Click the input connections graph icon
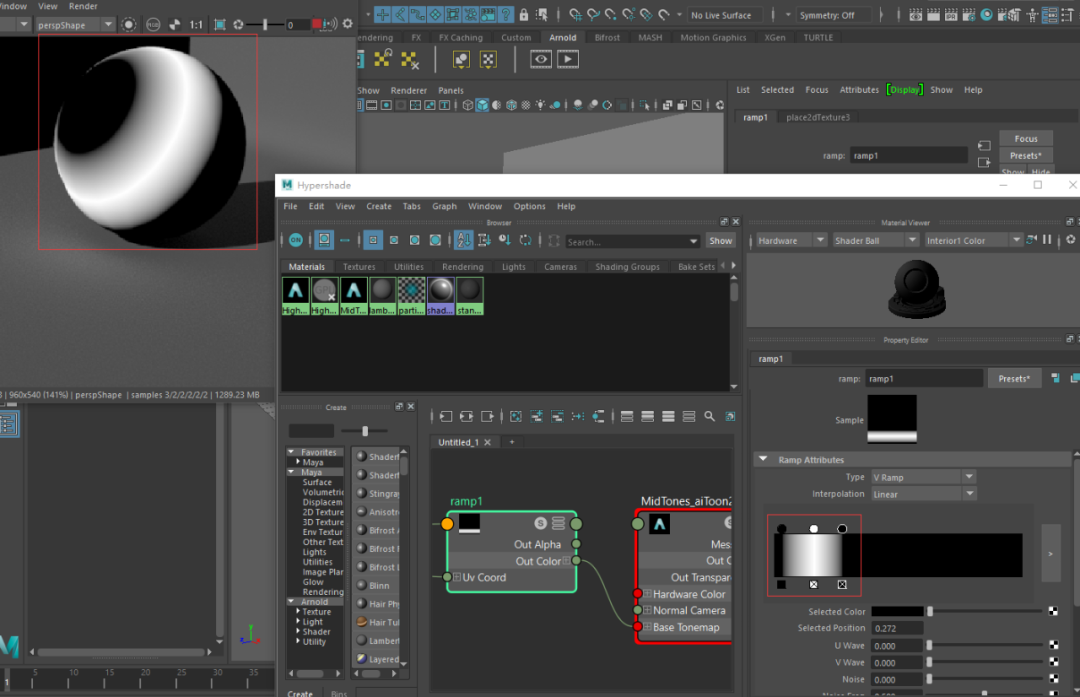 coord(445,416)
